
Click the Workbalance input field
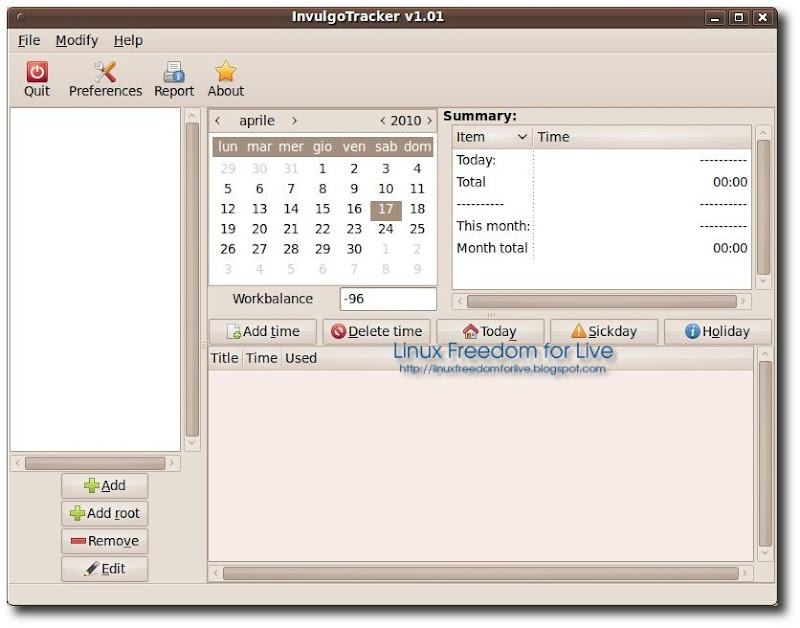pos(388,299)
